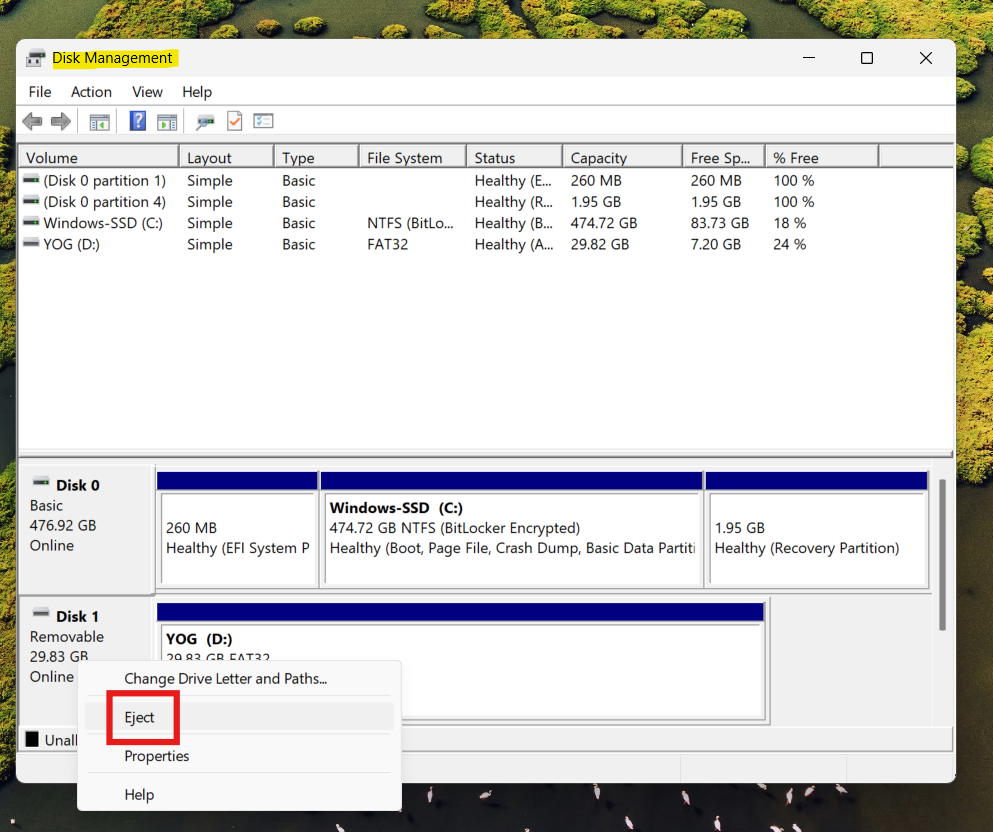This screenshot has height=832, width=993.
Task: Click the magnifier refresh toolbar icon
Action: [204, 121]
